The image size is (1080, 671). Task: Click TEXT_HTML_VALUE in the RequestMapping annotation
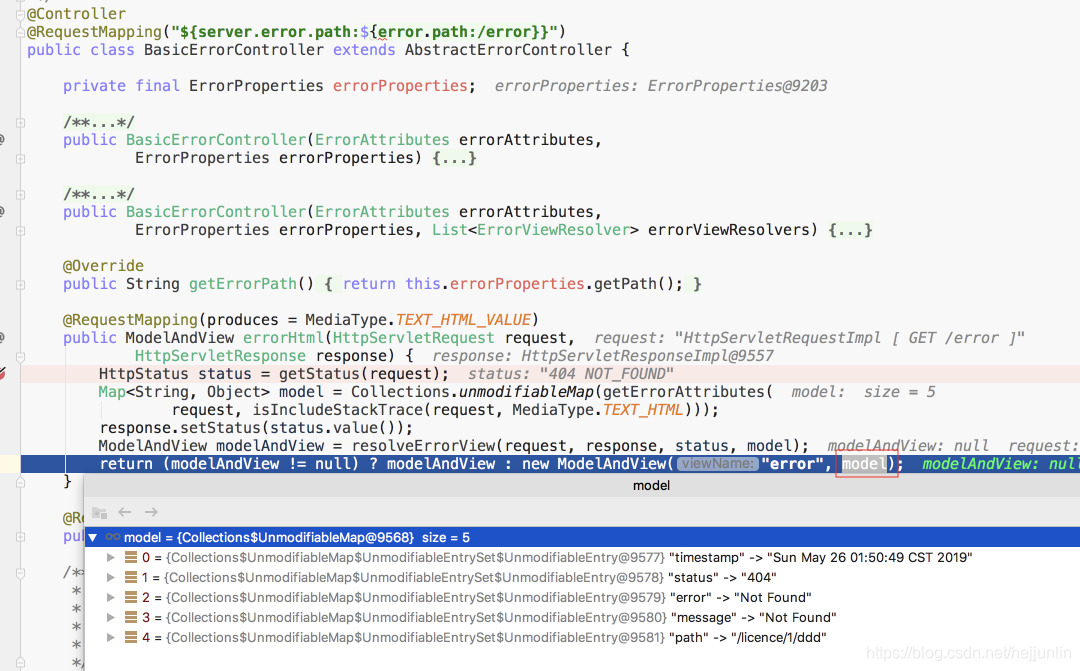[463, 320]
